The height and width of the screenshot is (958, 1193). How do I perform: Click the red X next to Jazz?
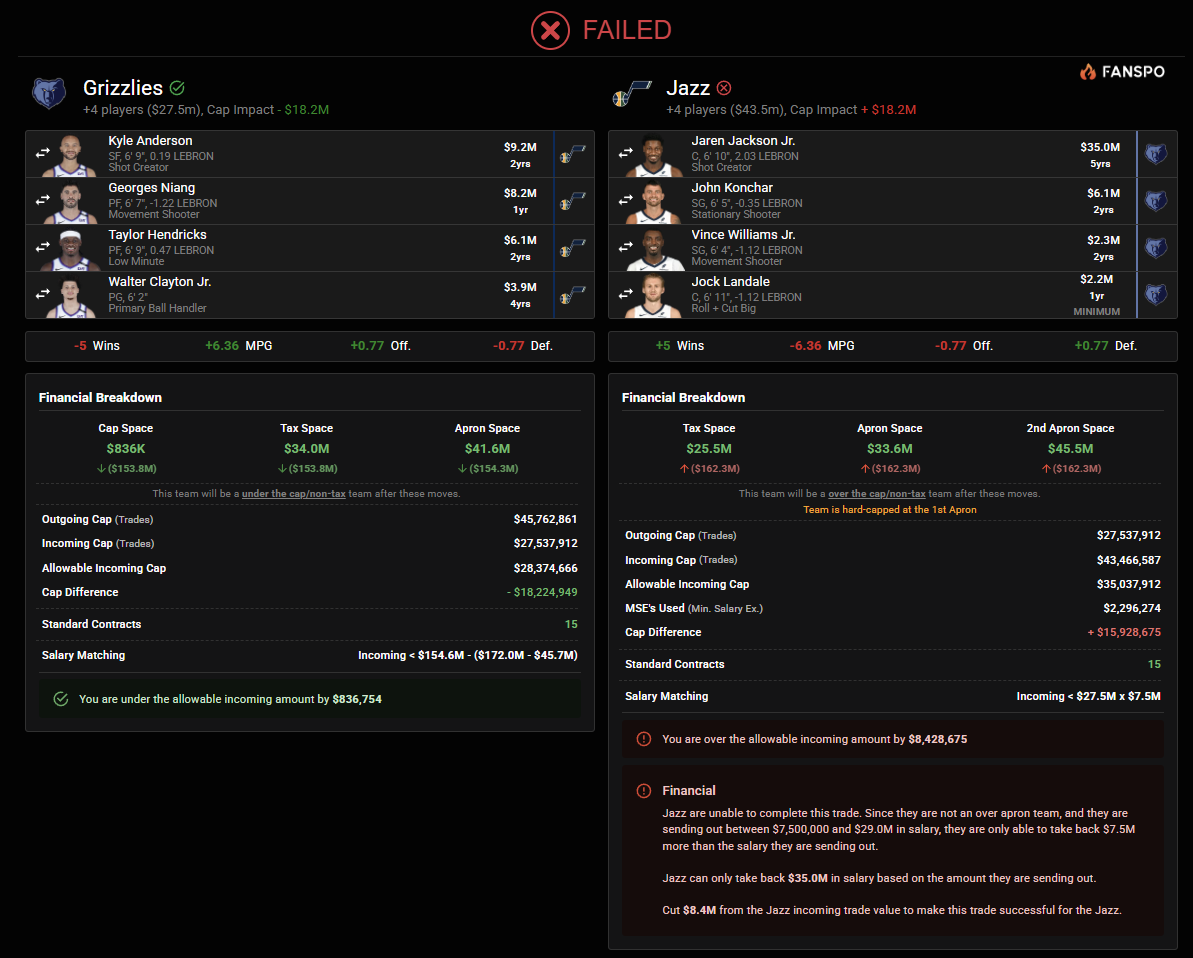coord(724,88)
